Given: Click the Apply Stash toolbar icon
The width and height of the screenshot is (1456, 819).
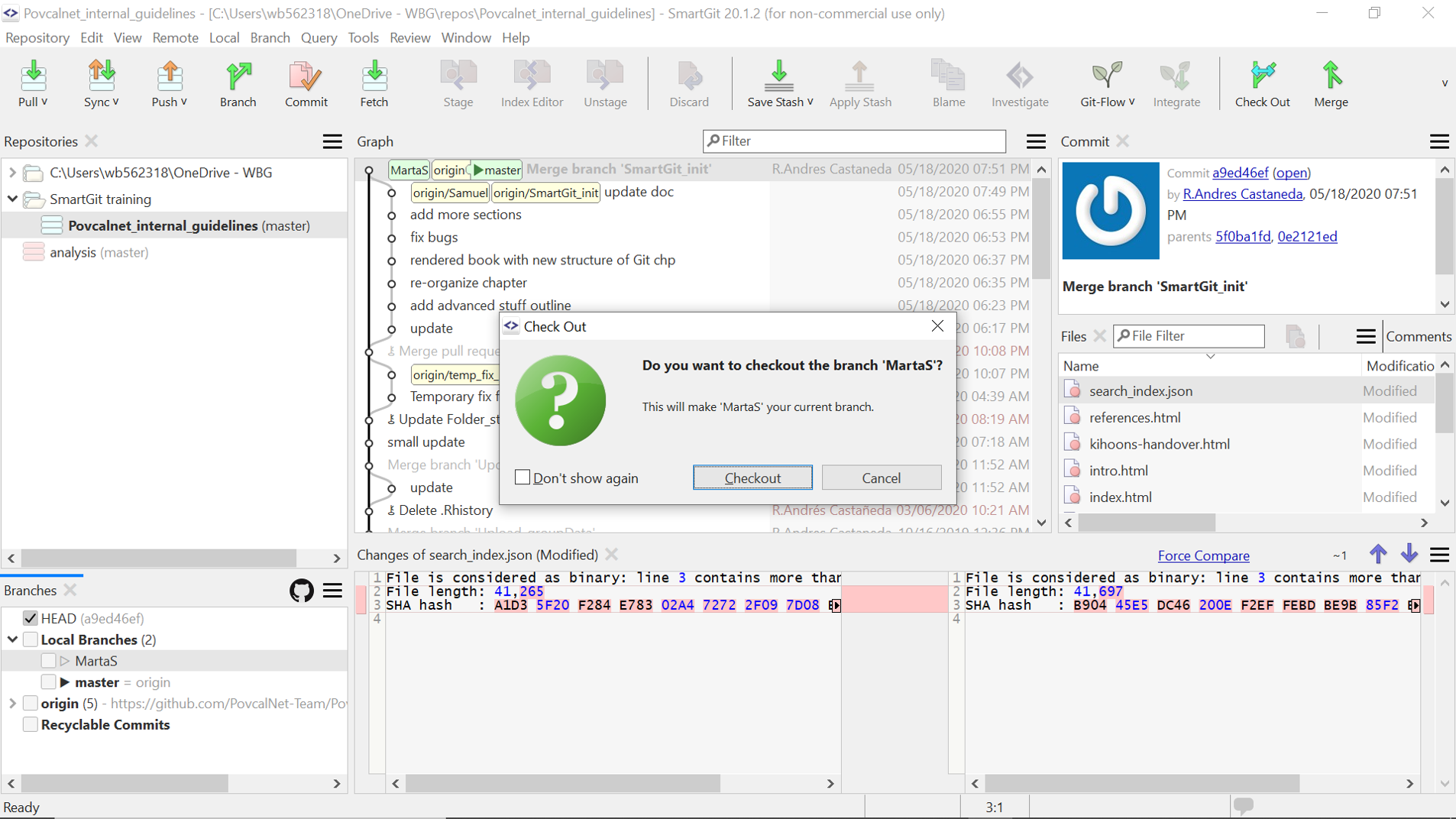Looking at the screenshot, I should point(859,76).
